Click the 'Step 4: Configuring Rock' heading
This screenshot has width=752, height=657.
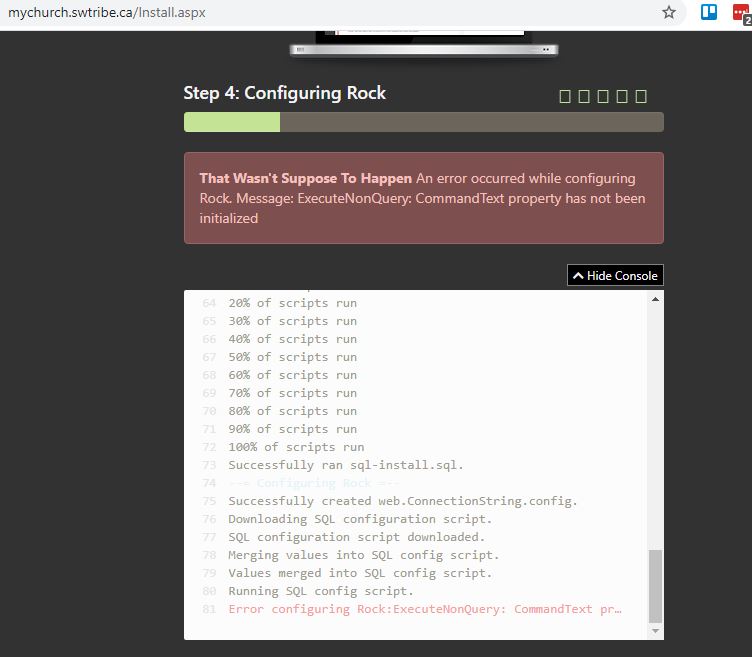(284, 93)
